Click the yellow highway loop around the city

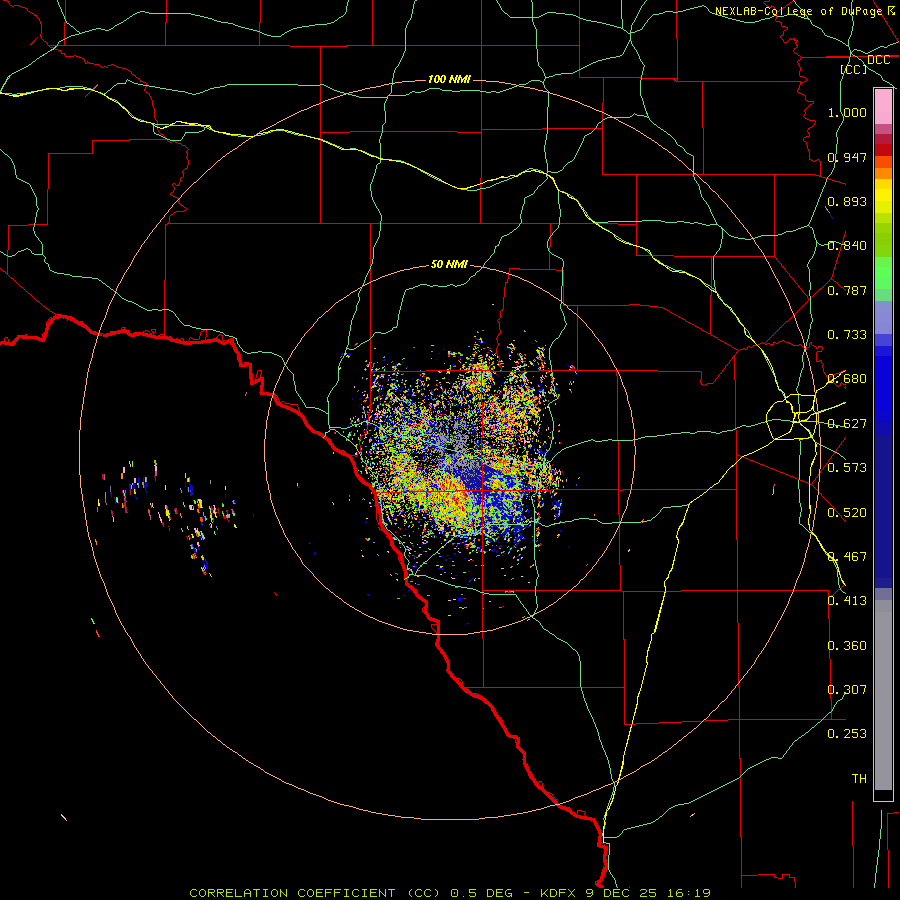click(791, 417)
